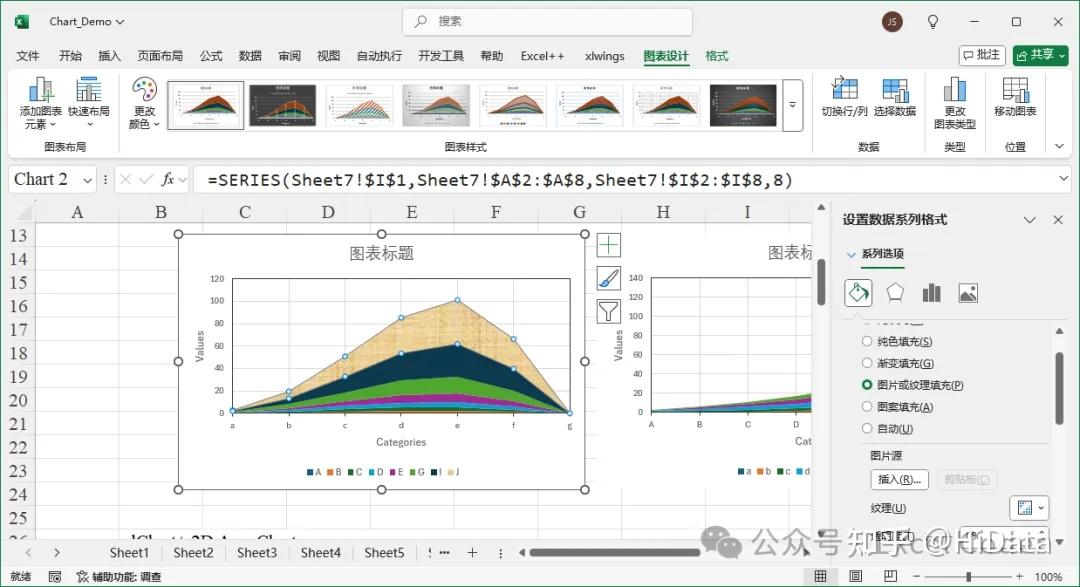Screen dimensions: 1080x587
Task: Select the Fill & Line bucket icon
Action: click(858, 292)
